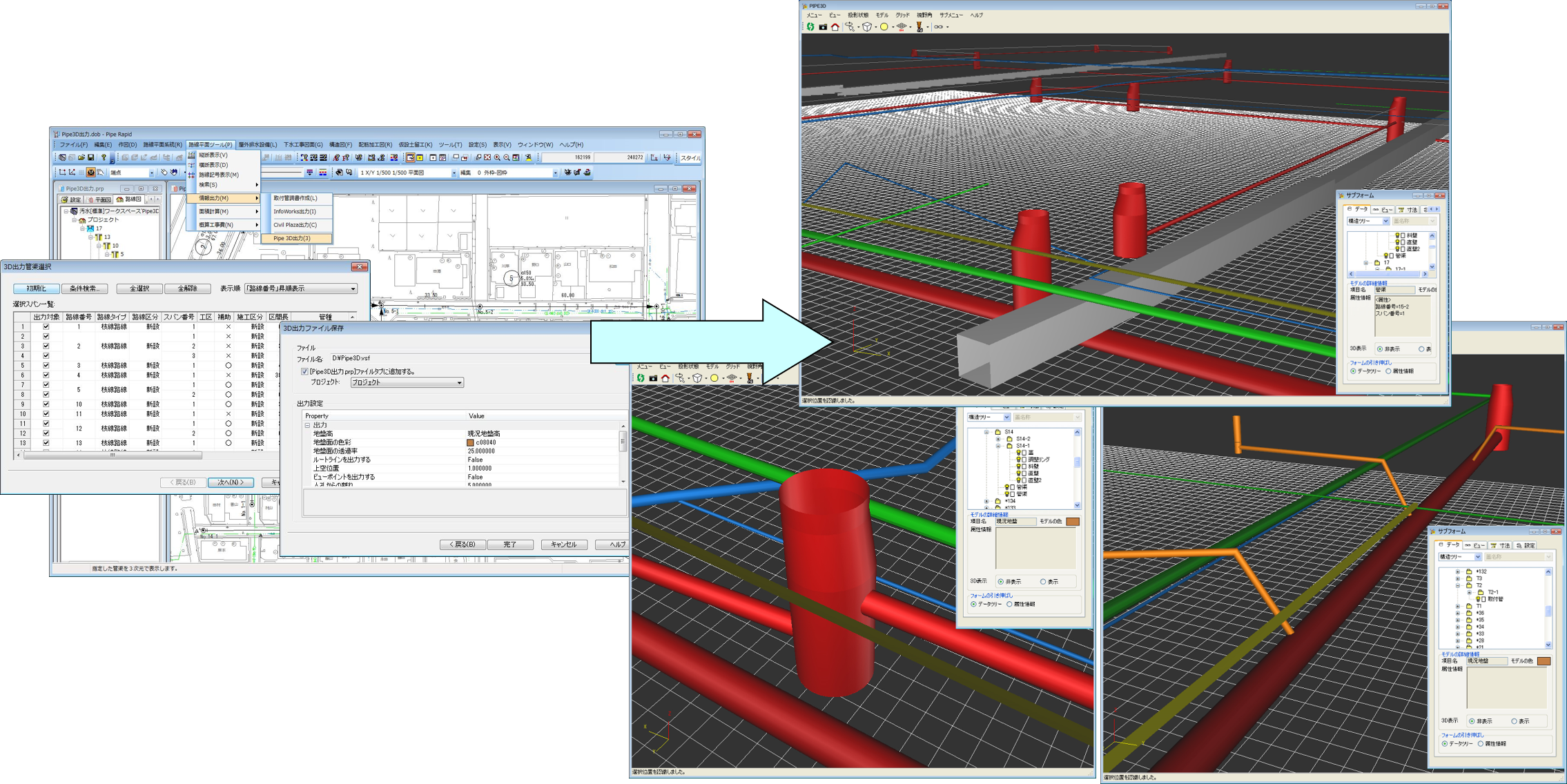Click the yellow circle light icon
The height and width of the screenshot is (784, 1567).
pyautogui.click(x=884, y=27)
